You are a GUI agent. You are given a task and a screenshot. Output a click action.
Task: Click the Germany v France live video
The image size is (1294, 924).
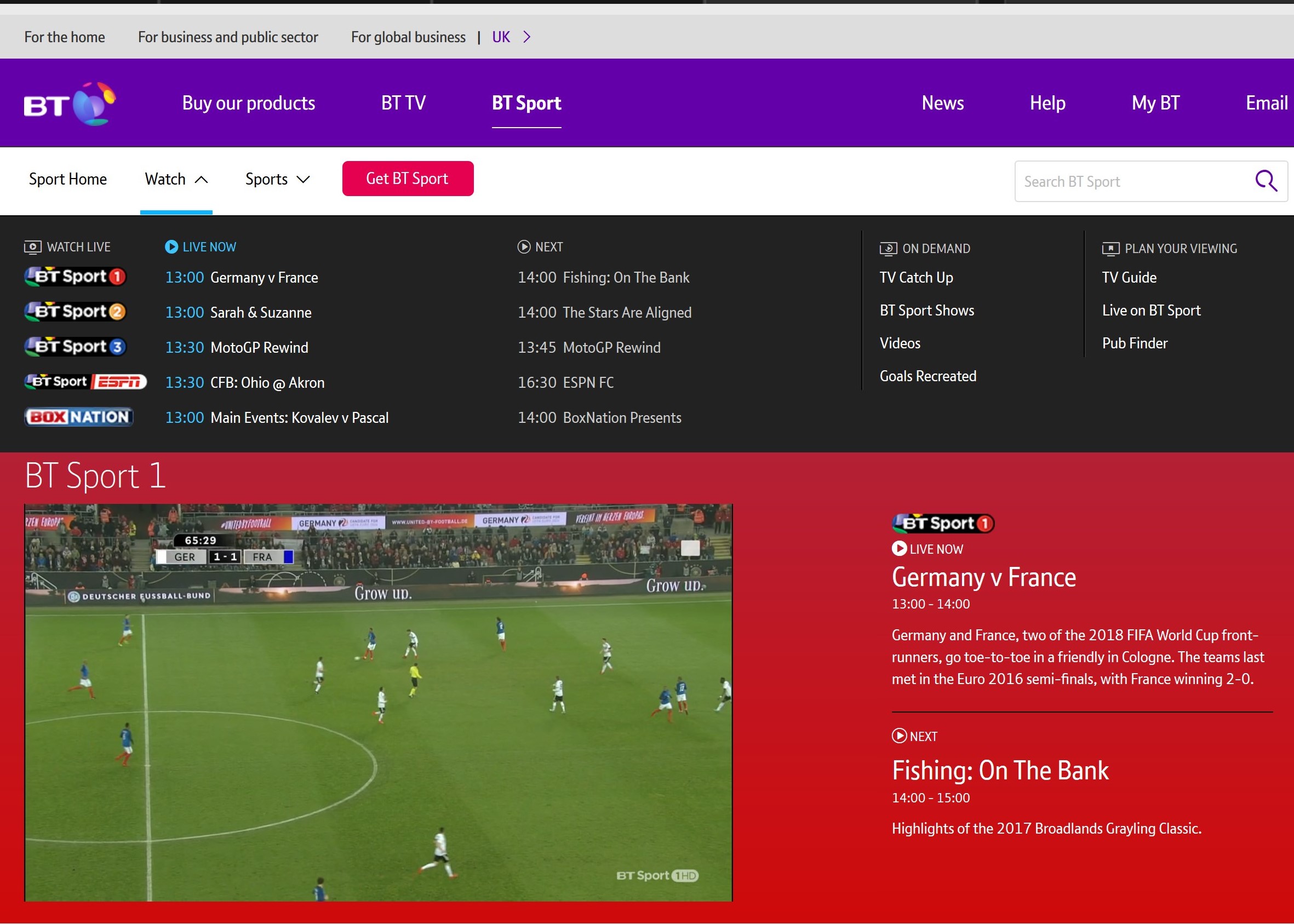click(x=378, y=702)
